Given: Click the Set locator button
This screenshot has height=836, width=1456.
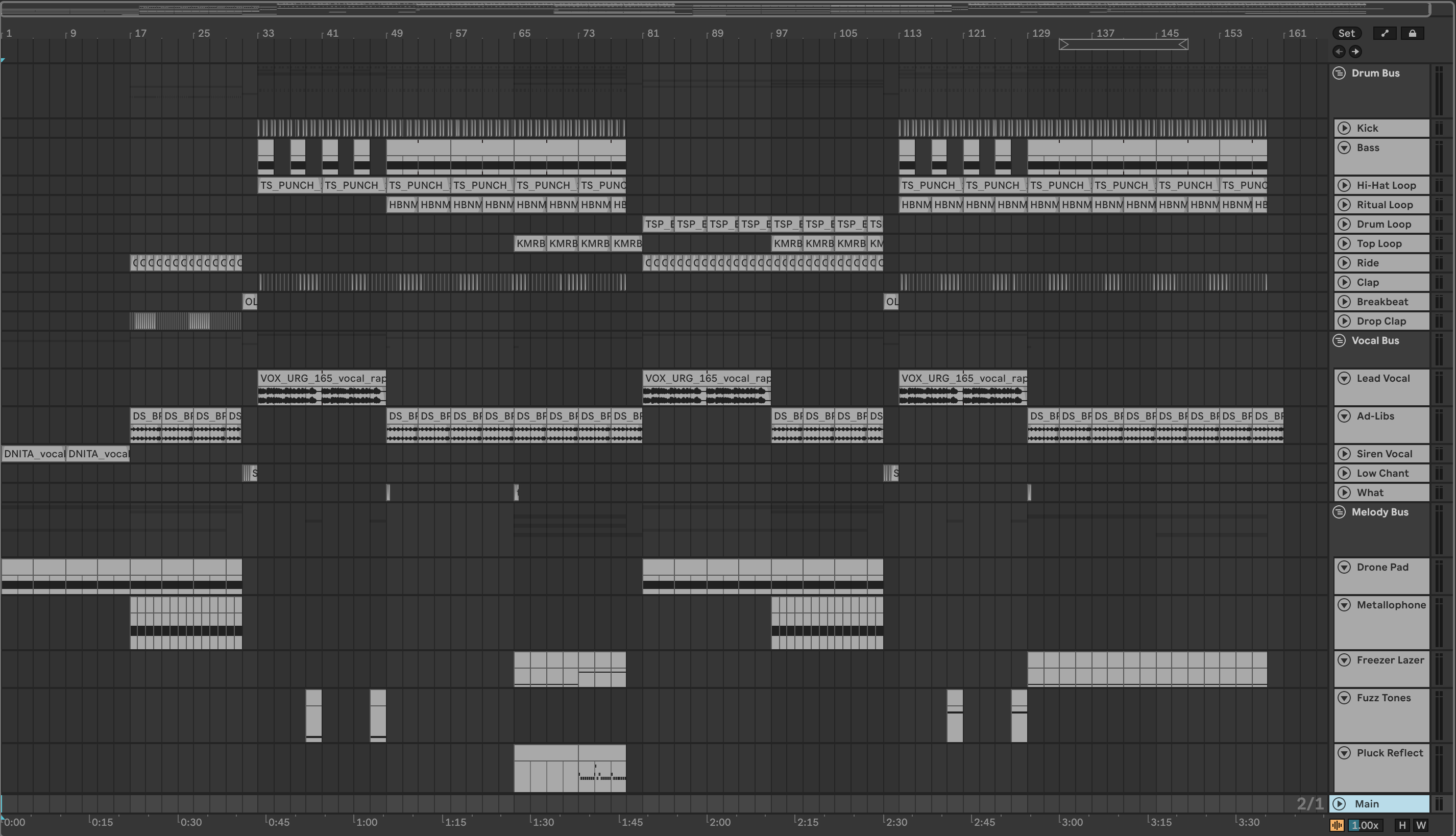Looking at the screenshot, I should click(1346, 33).
